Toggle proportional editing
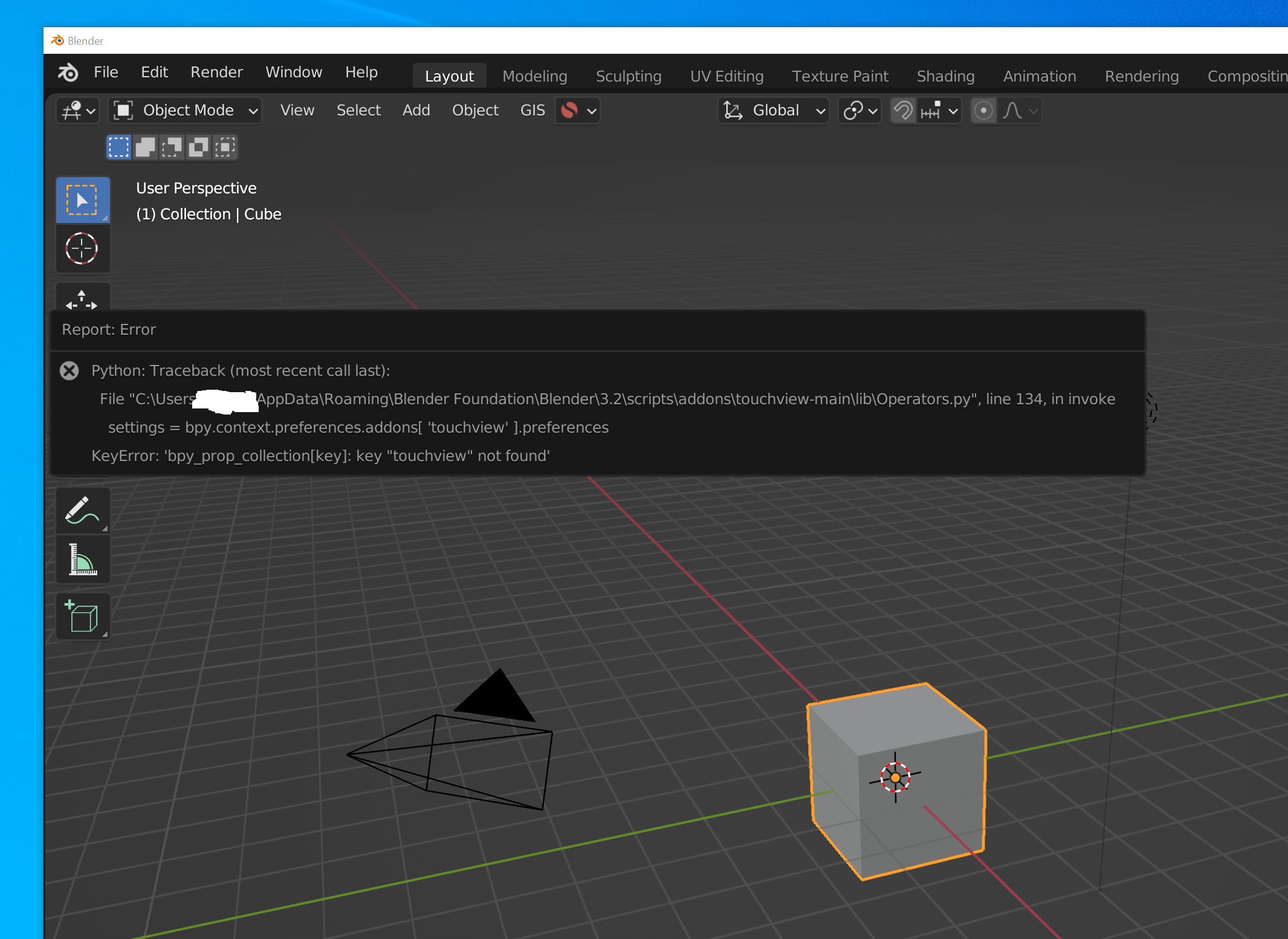This screenshot has height=939, width=1288. (x=983, y=111)
